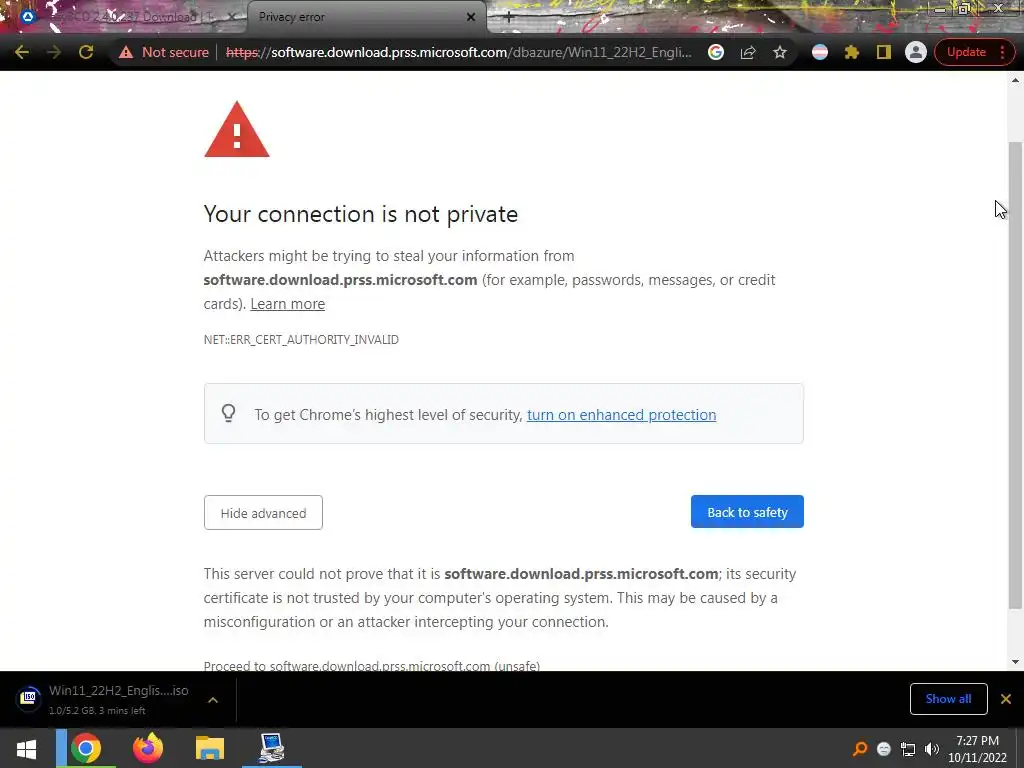Click the Update button in Chrome toolbar

(x=966, y=52)
